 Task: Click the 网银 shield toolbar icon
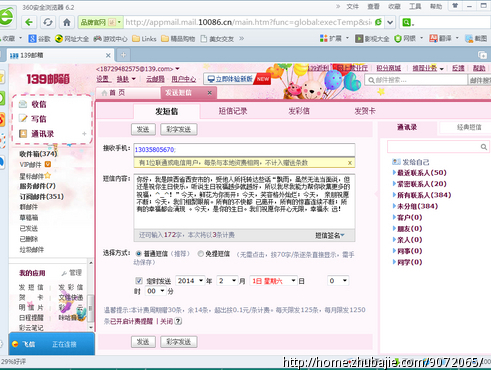(x=397, y=39)
